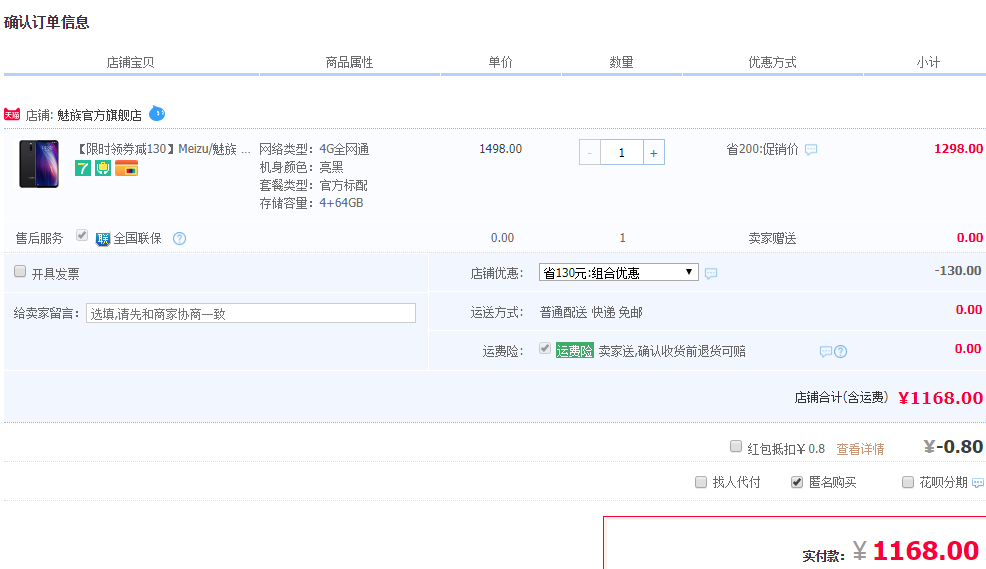The width and height of the screenshot is (986, 569).
Task: Click the 给卖家留言 message input field
Action: (251, 313)
